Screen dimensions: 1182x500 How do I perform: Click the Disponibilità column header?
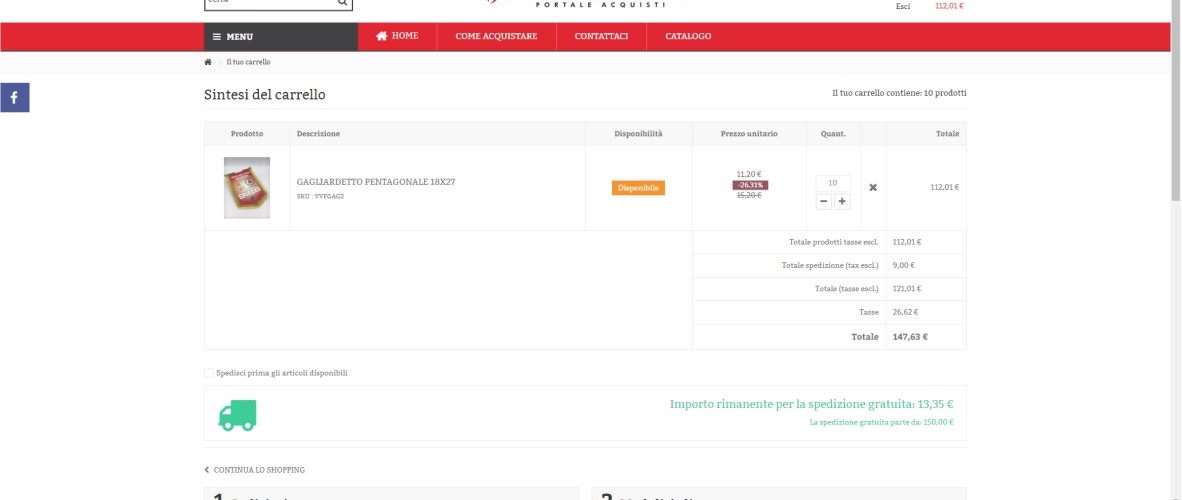coord(638,133)
